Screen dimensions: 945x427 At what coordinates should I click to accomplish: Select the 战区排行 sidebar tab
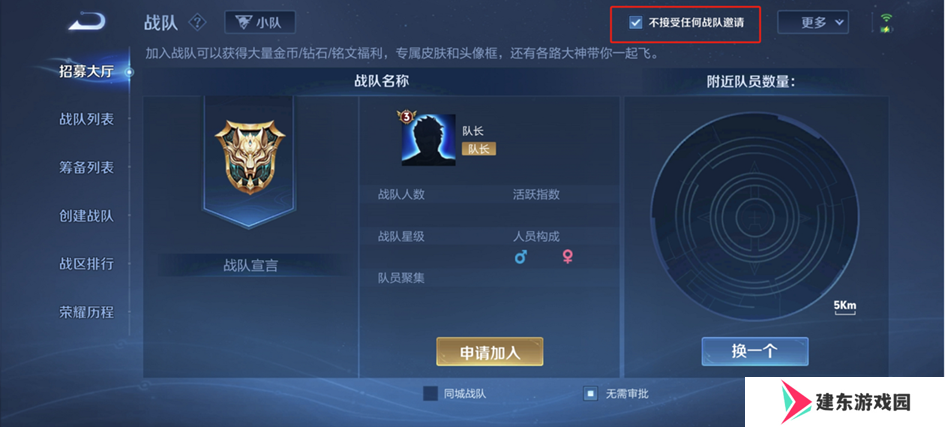86,264
